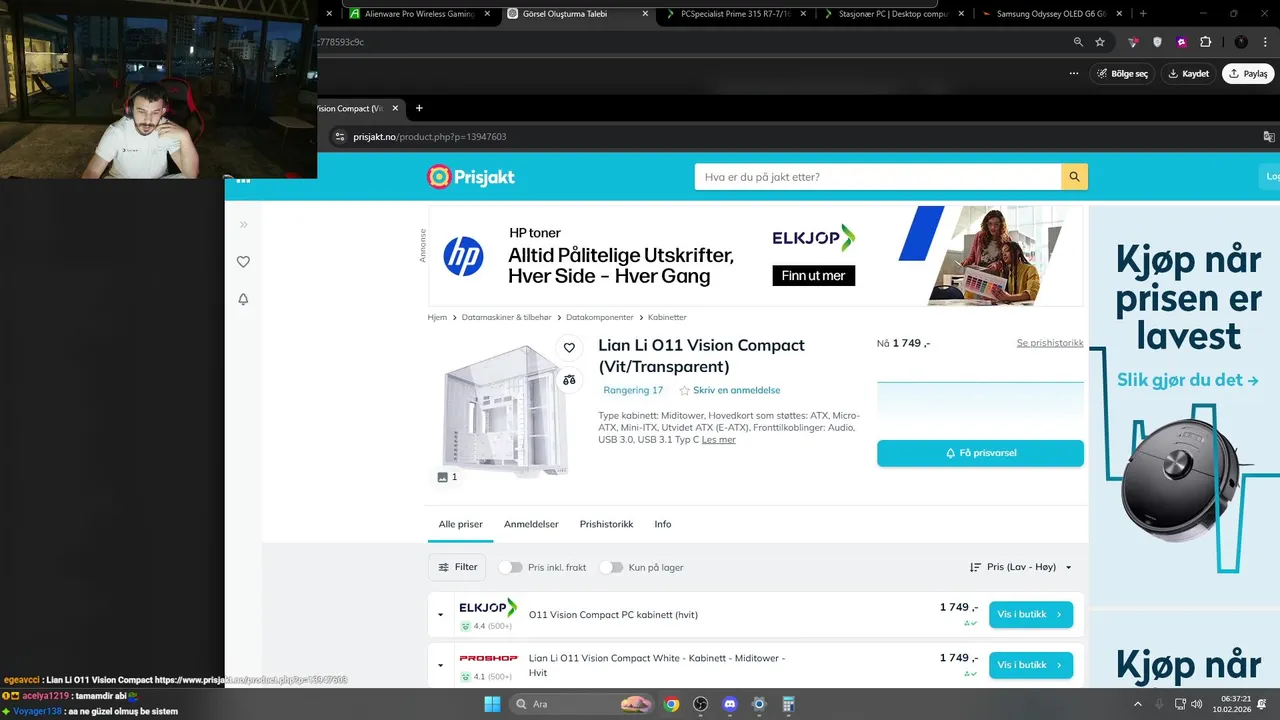
Task: Switch to Alienware Pro Wireless Gaming tab
Action: click(x=419, y=14)
